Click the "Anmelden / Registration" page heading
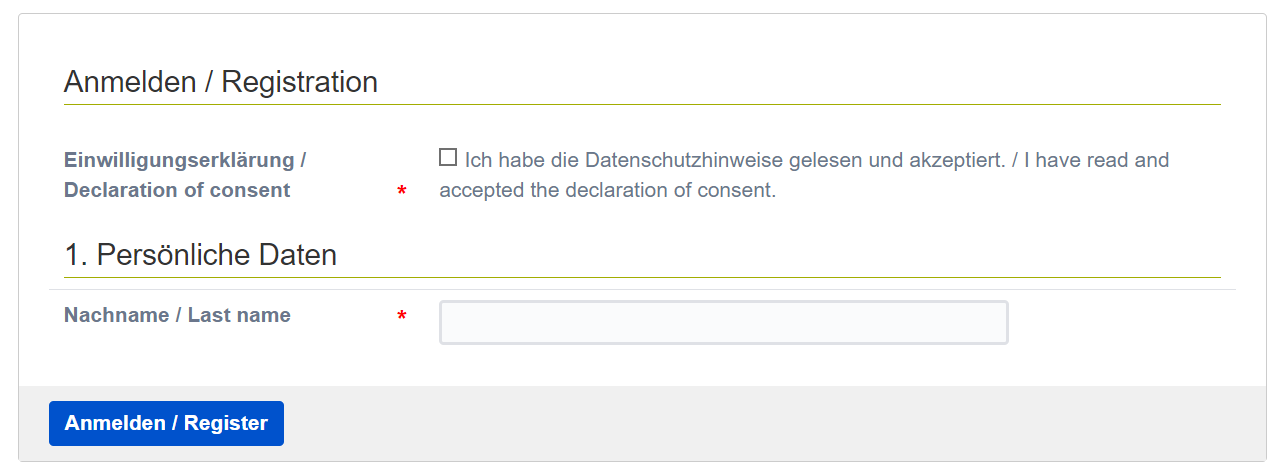1288x476 pixels. 221,82
